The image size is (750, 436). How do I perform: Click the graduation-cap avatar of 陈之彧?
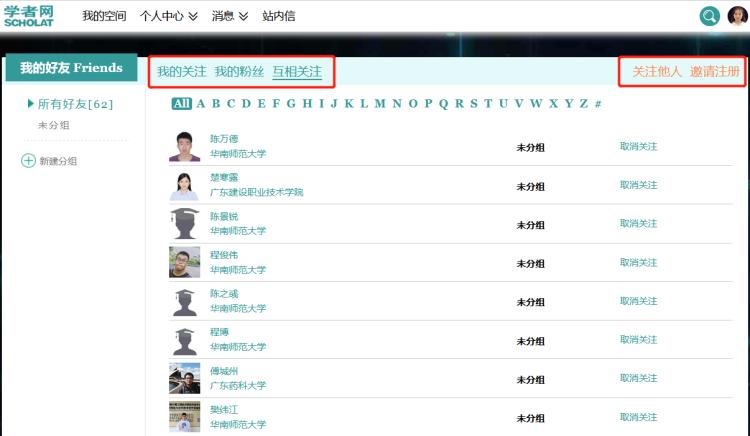point(185,301)
